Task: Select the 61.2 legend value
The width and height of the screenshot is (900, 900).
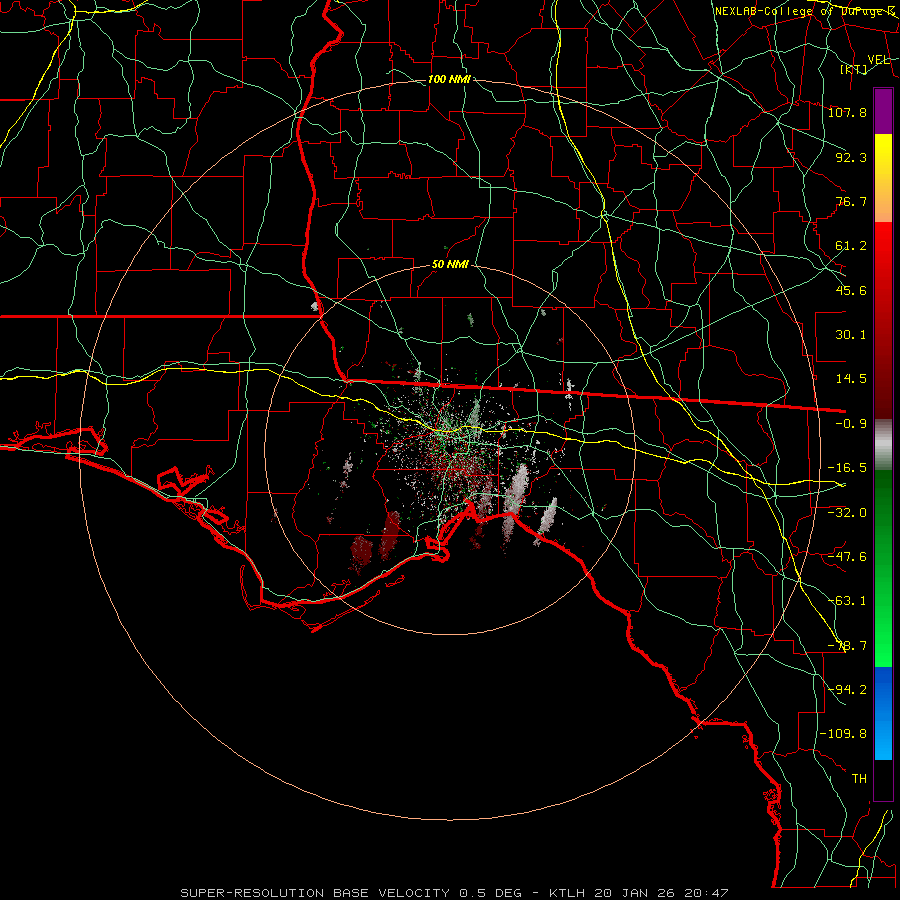Action: tap(851, 246)
